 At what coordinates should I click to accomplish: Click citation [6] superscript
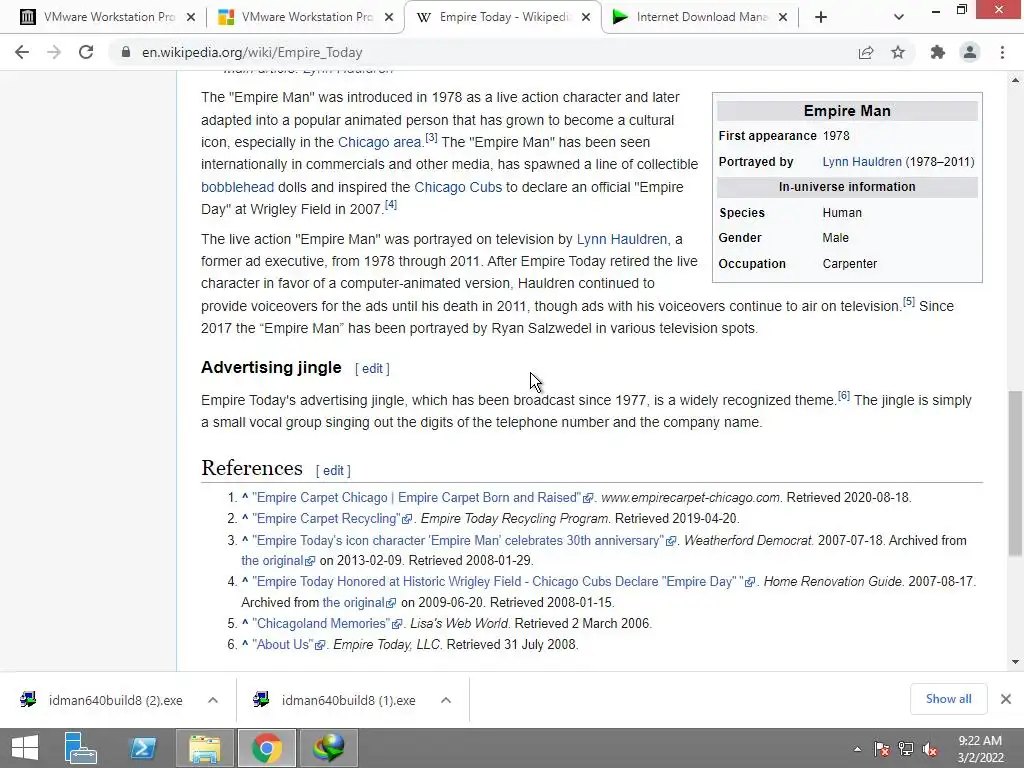click(x=844, y=395)
